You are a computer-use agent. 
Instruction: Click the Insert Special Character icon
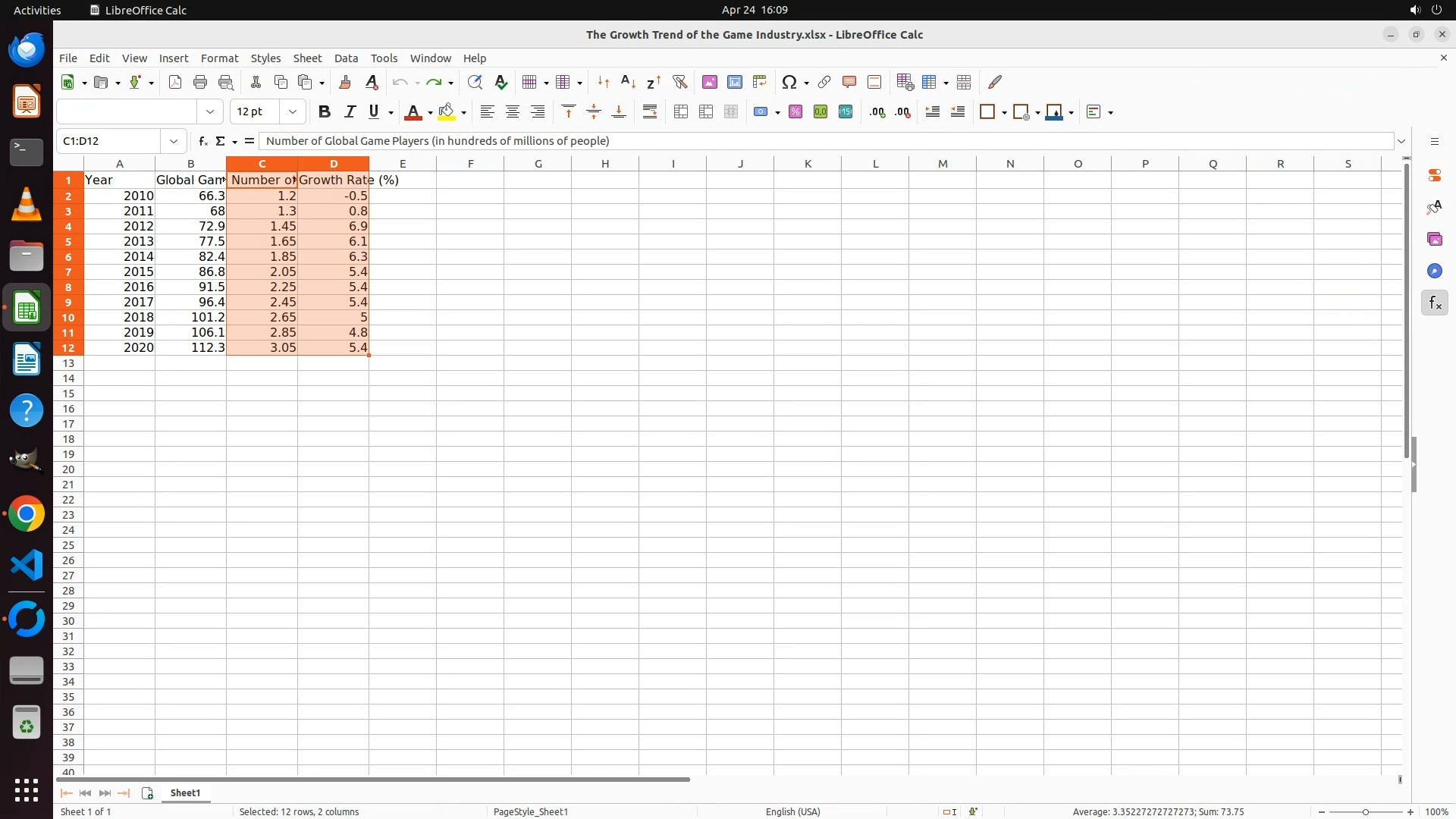click(x=789, y=82)
